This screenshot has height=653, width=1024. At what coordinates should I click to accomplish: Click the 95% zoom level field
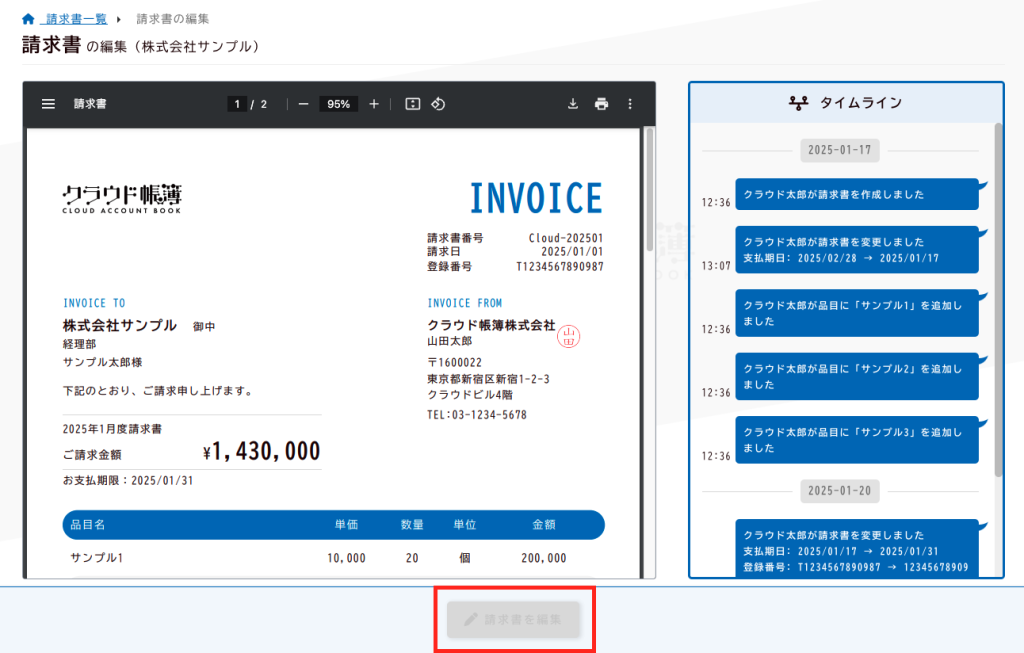tap(338, 104)
